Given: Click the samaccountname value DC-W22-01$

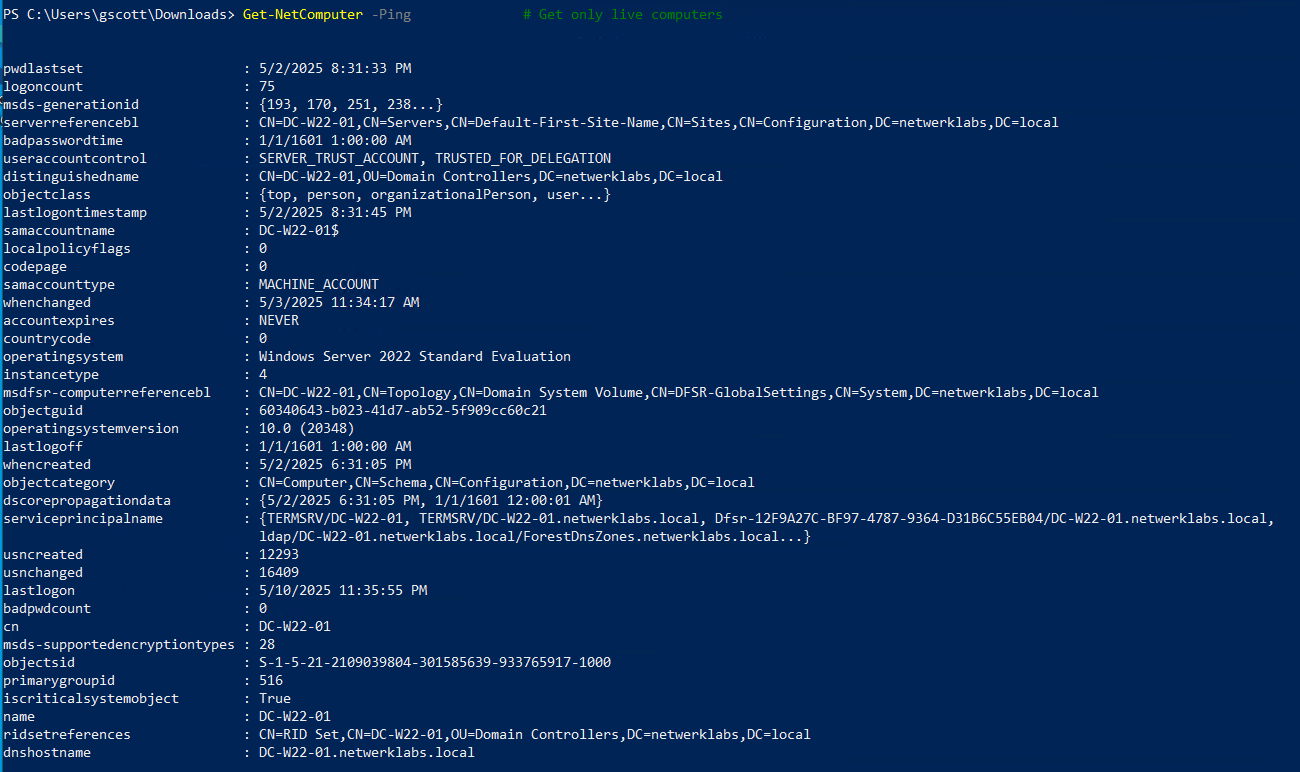Looking at the screenshot, I should coord(298,231).
